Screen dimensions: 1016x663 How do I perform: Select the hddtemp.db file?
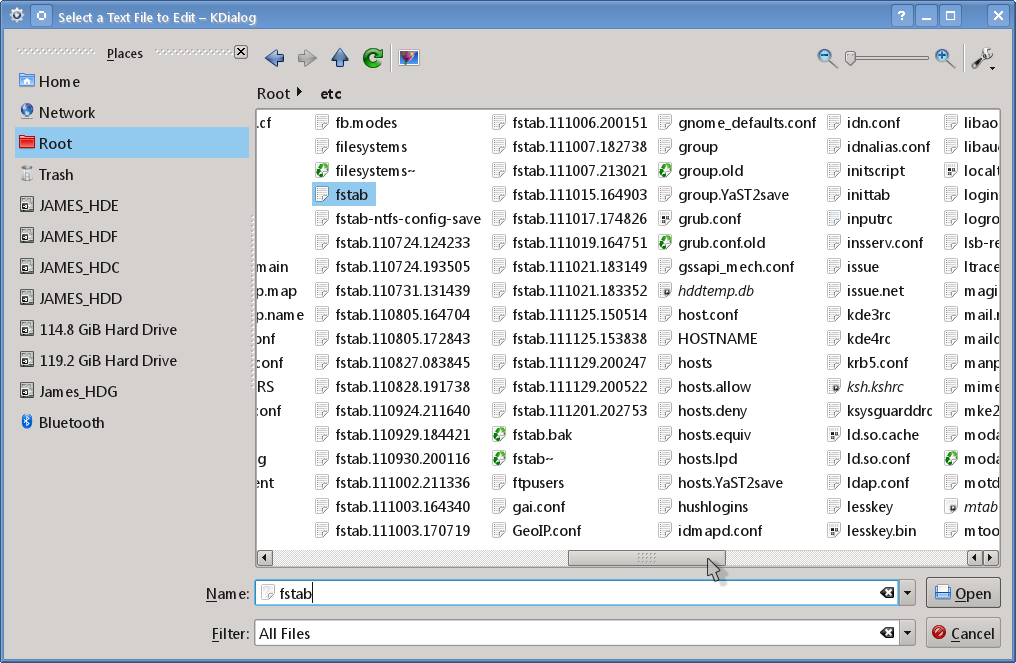(x=706, y=291)
